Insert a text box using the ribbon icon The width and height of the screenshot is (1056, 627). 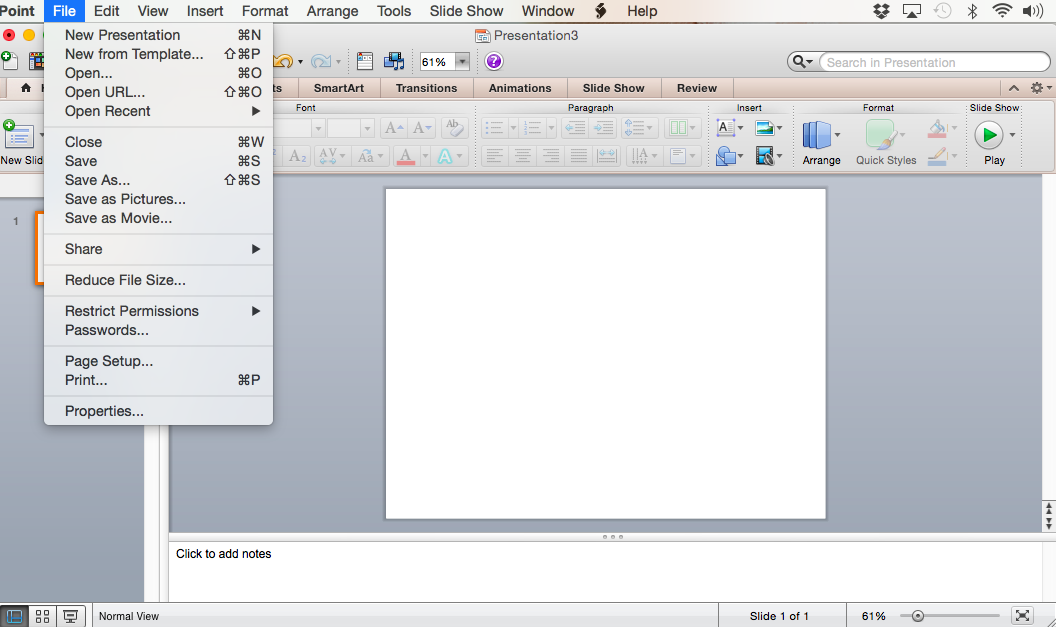(x=725, y=127)
